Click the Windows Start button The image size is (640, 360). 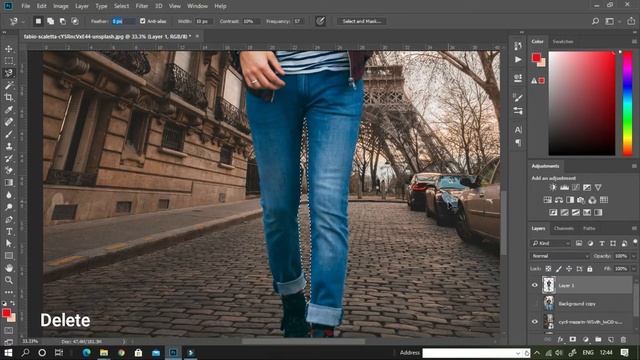[x=8, y=353]
